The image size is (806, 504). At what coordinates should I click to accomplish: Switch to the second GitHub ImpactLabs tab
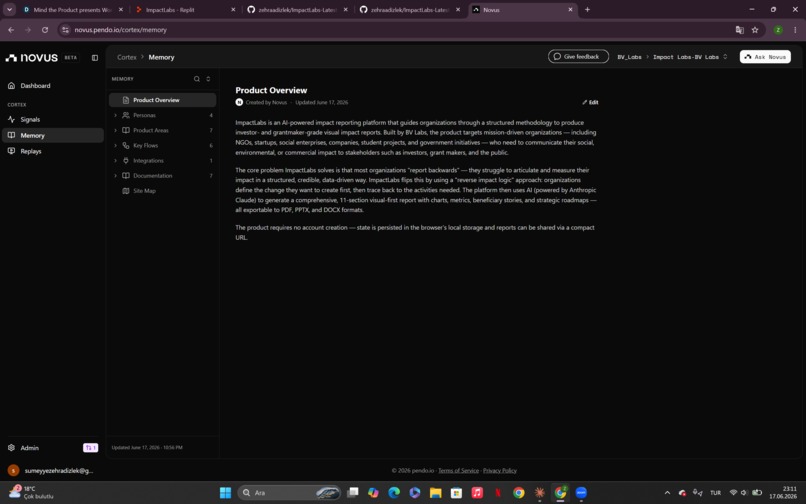click(x=405, y=10)
